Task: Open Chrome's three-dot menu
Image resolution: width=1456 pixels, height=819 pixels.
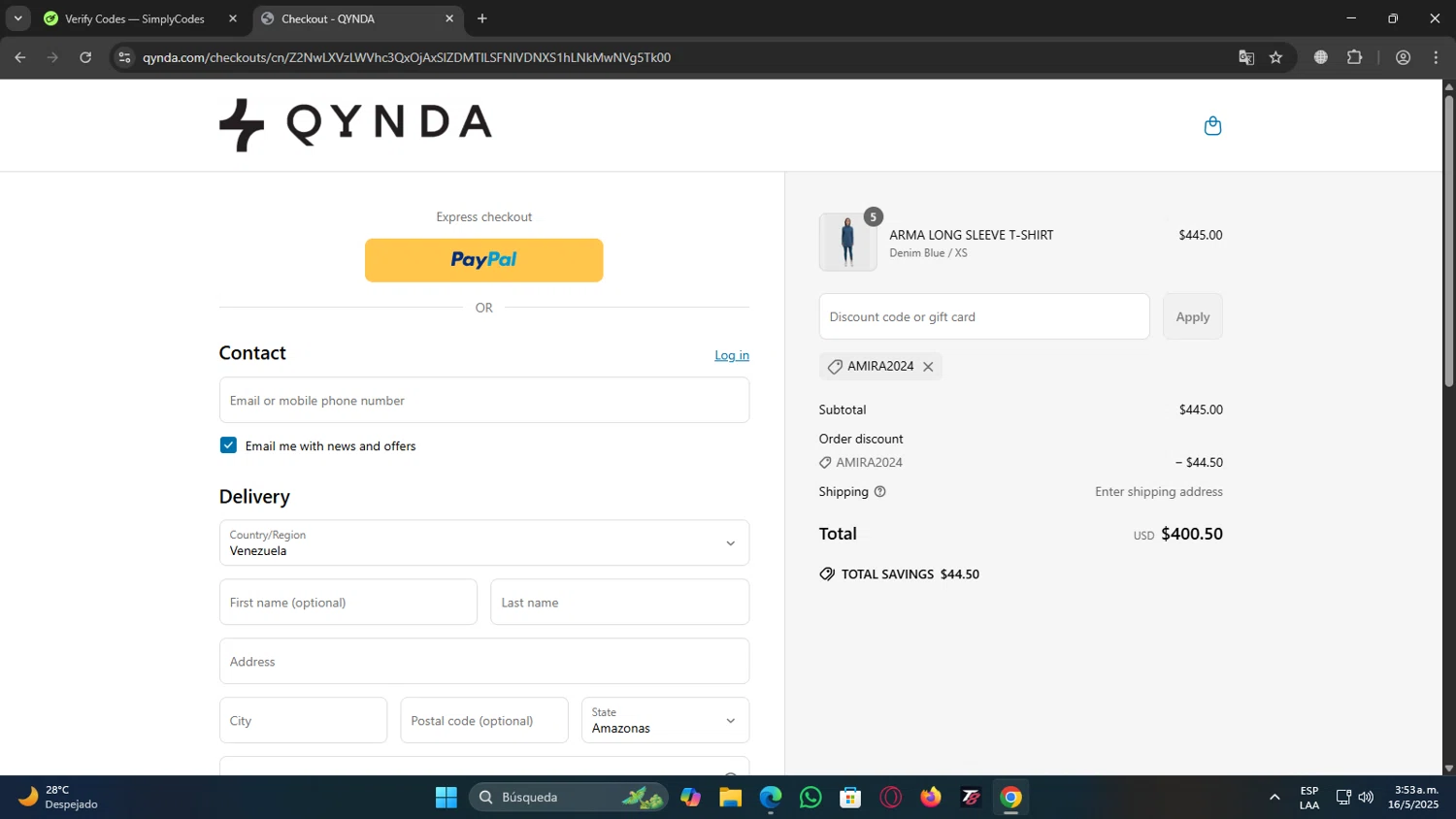Action: (1436, 57)
